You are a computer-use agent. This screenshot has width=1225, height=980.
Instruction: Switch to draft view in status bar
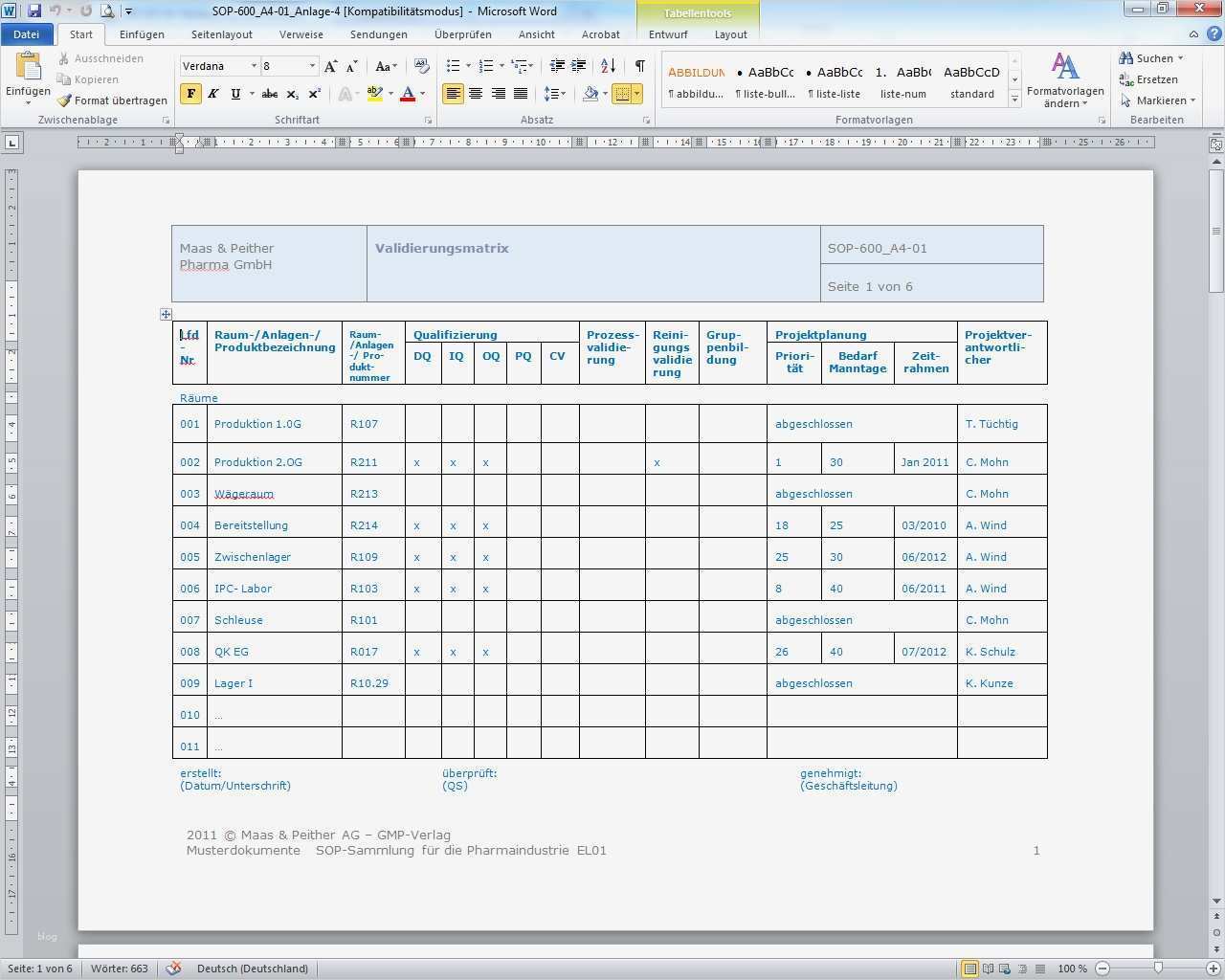[x=1039, y=969]
